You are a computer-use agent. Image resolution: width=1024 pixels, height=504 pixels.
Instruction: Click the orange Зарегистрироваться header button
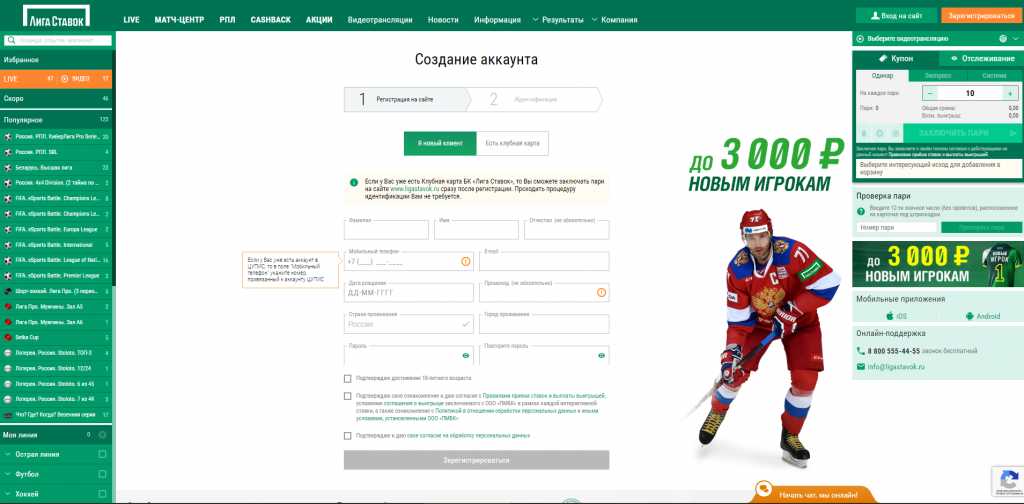982,15
